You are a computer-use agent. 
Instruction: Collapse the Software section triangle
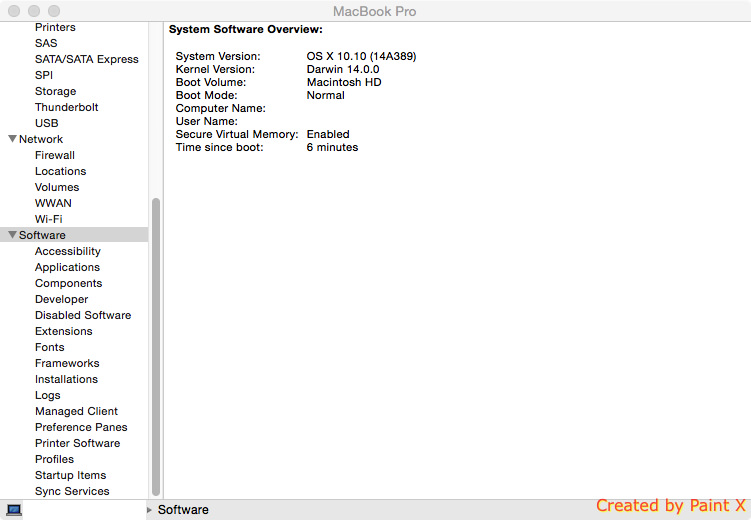click(x=12, y=235)
